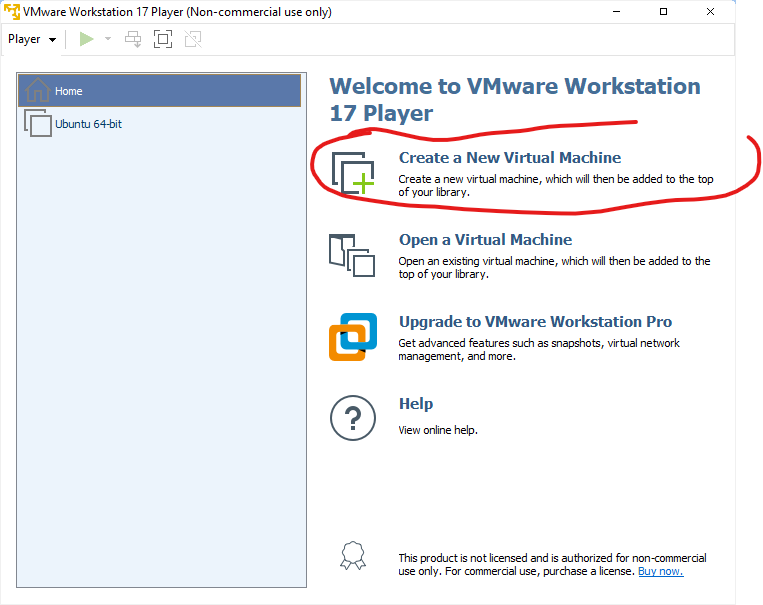Click the Upgrade to VMware Workstation Pro icon

[352, 337]
